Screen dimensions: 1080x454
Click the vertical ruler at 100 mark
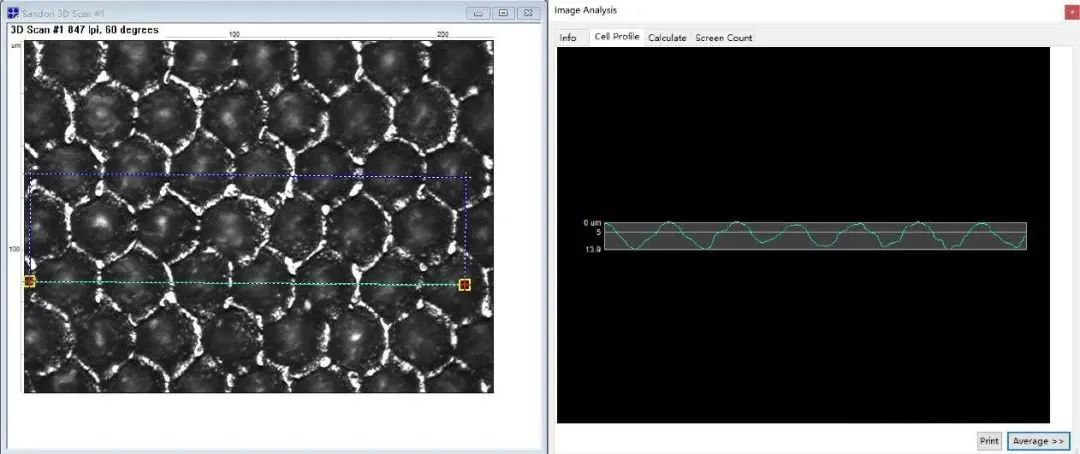pos(15,249)
